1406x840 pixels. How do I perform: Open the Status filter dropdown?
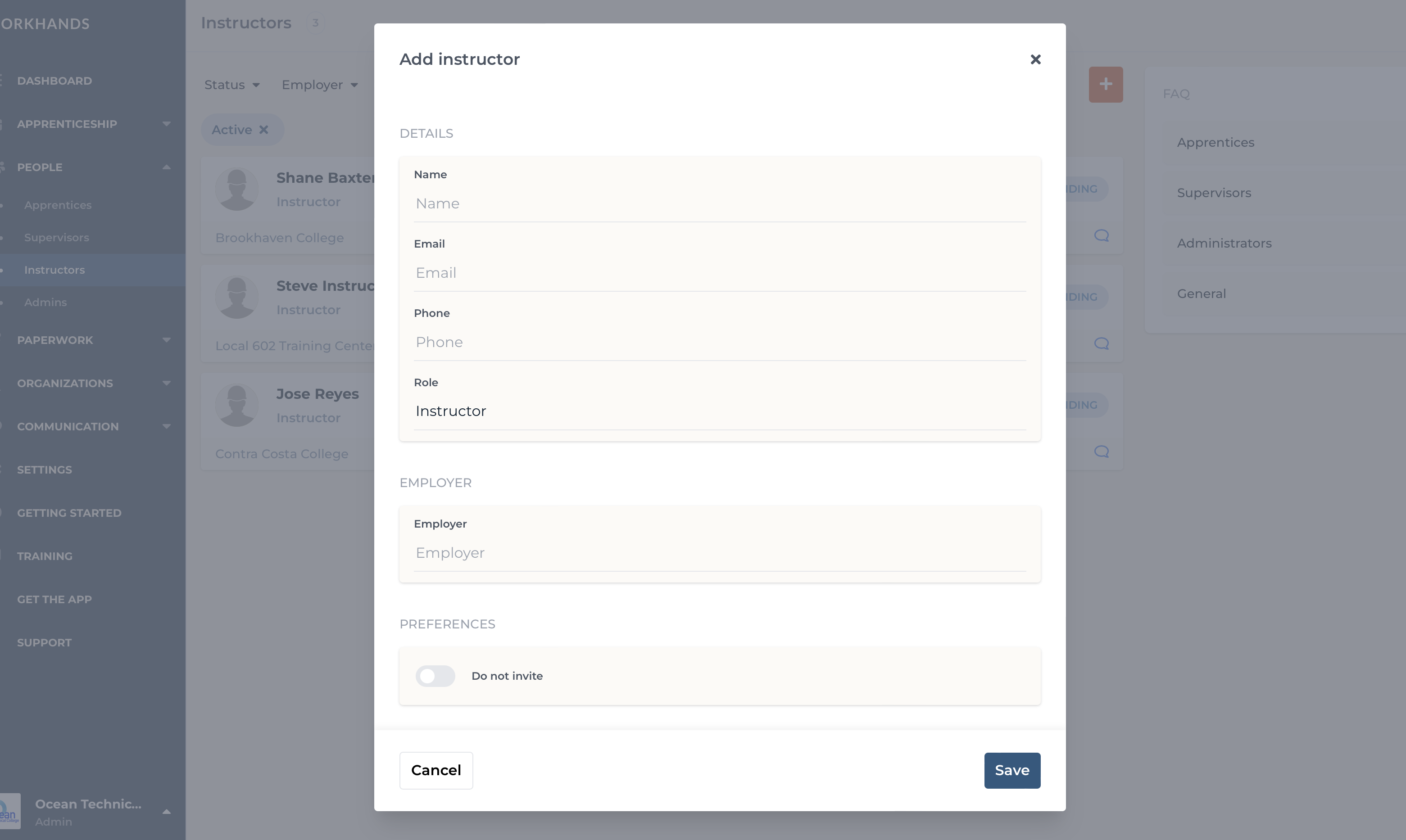tap(231, 85)
